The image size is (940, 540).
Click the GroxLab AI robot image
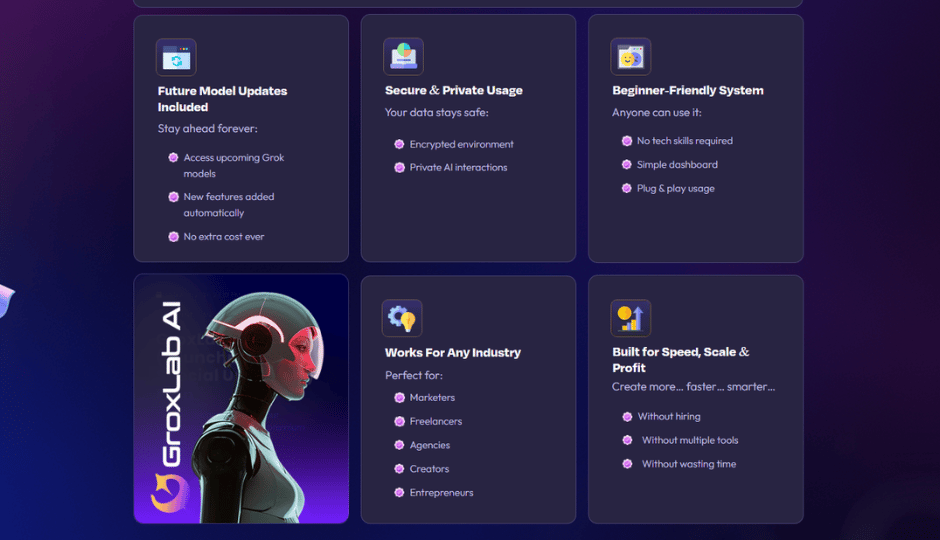[242, 399]
